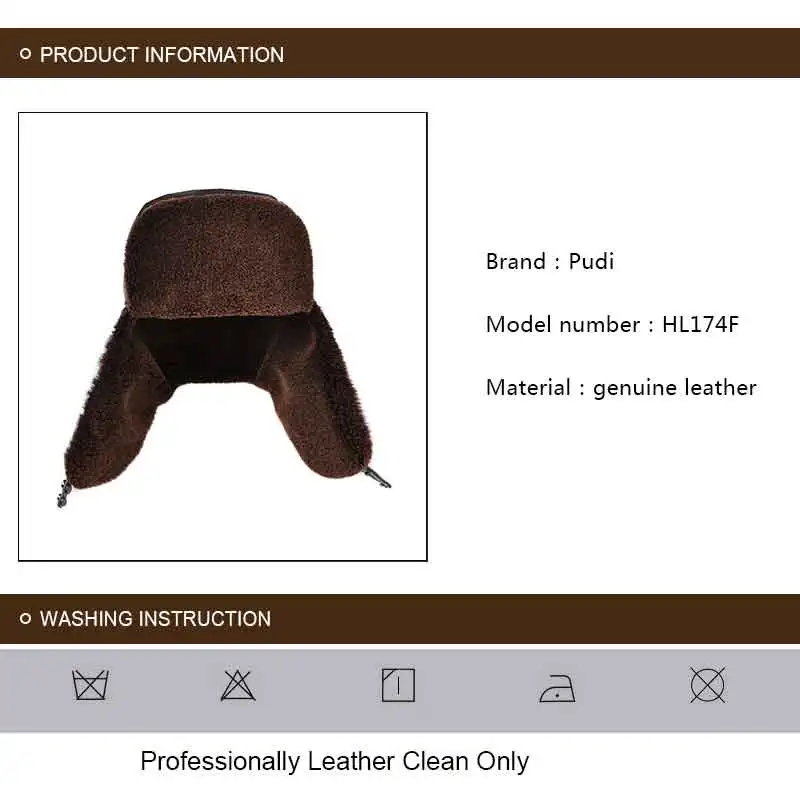Viewport: 800px width, 800px height.
Task: Select the WASHING INSTRUCTION header
Action: [155, 618]
